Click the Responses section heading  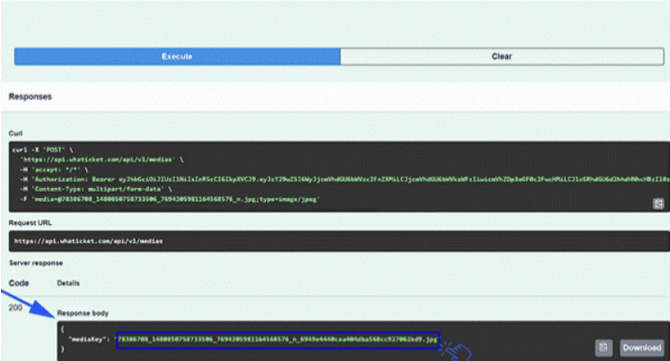pyautogui.click(x=30, y=97)
